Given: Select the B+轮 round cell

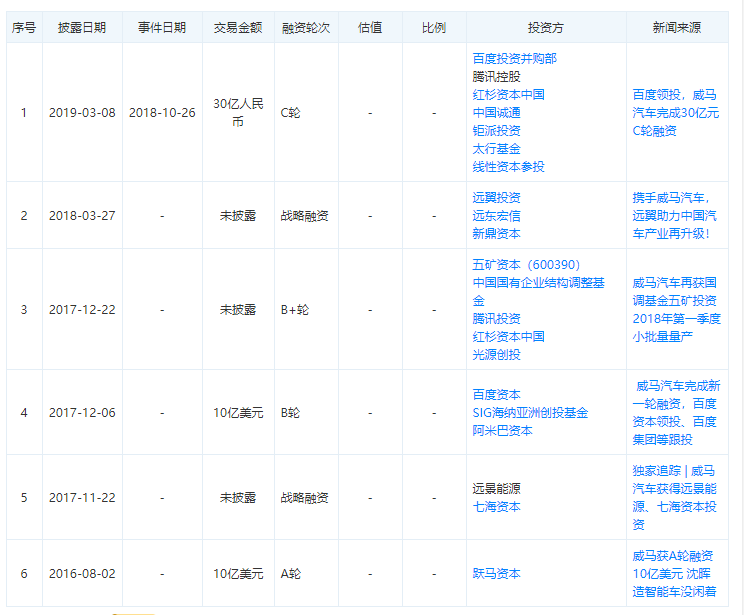Looking at the screenshot, I should coord(295,309).
